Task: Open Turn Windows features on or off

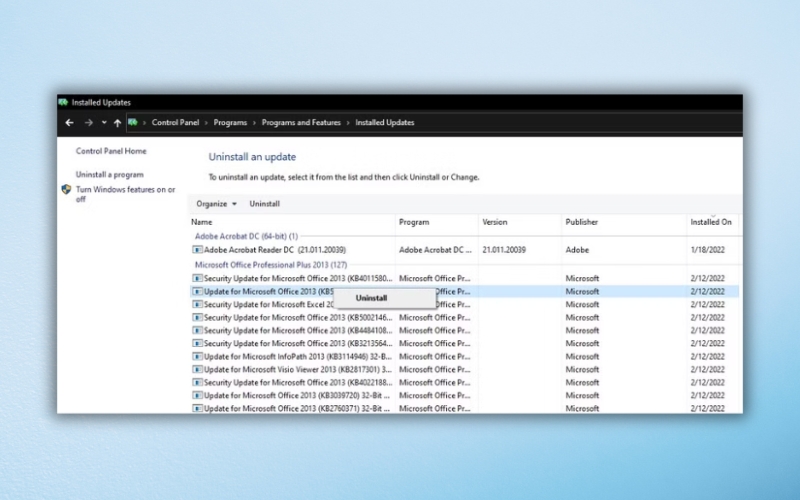Action: [x=126, y=194]
